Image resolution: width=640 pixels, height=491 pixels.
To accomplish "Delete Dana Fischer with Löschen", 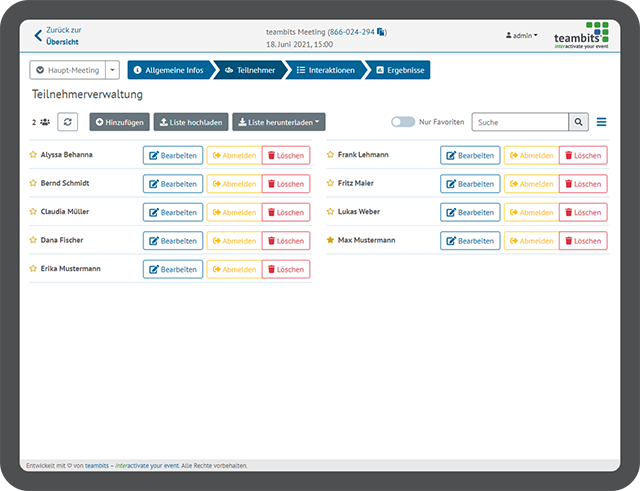I will [286, 241].
